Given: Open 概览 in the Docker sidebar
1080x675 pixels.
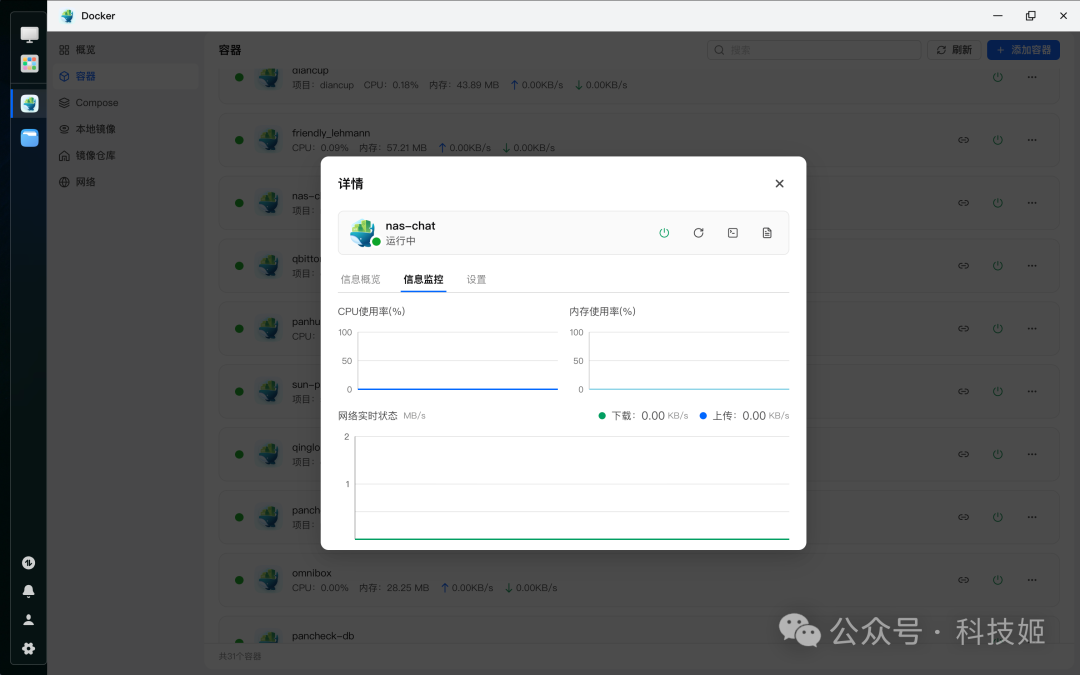Looking at the screenshot, I should coord(85,50).
